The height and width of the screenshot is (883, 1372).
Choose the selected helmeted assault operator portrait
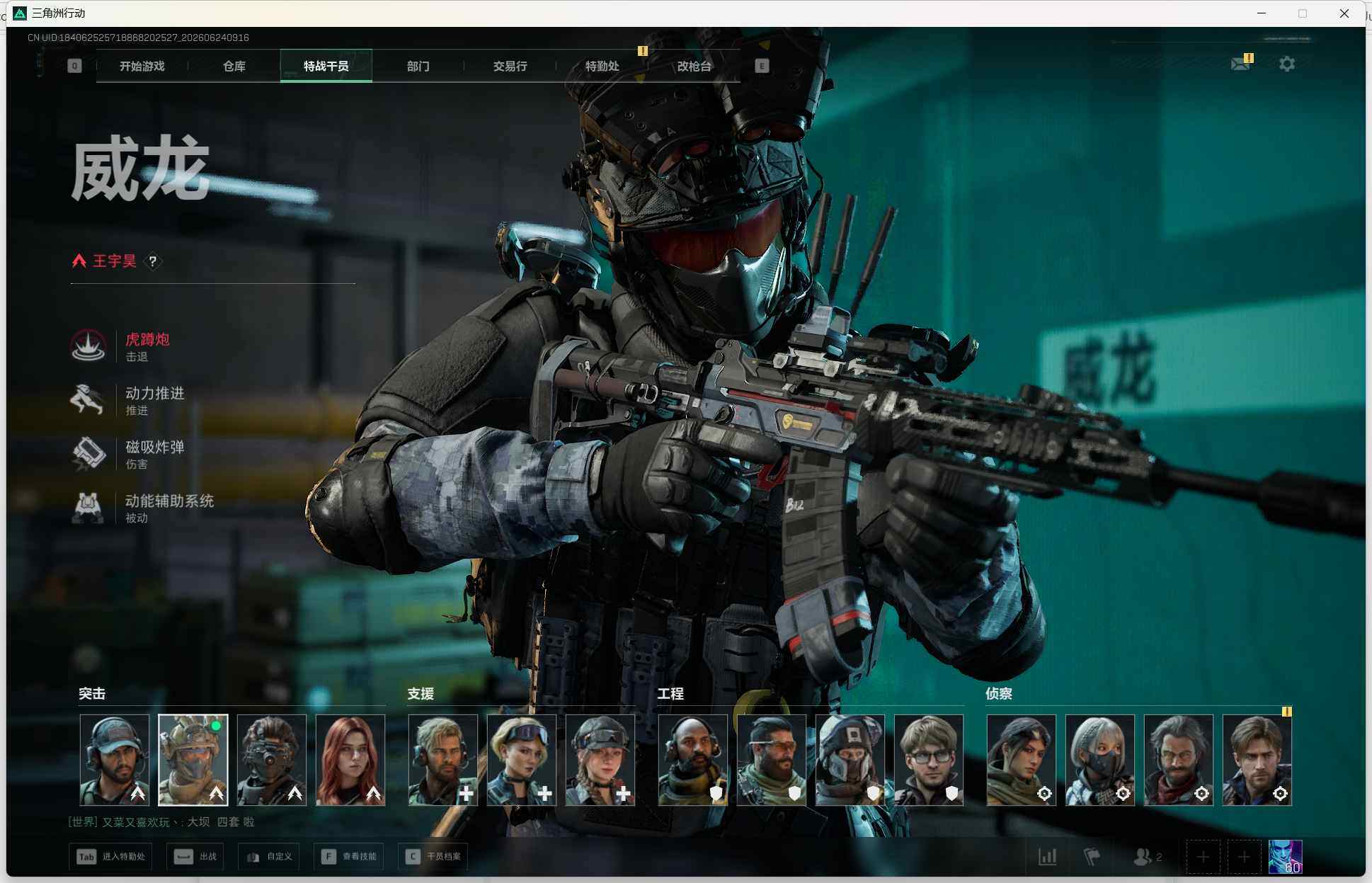tap(193, 760)
